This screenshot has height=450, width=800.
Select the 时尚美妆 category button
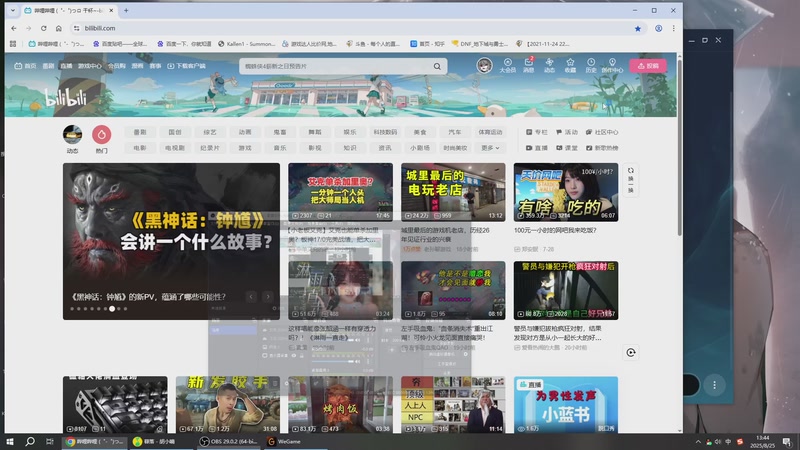(455, 148)
